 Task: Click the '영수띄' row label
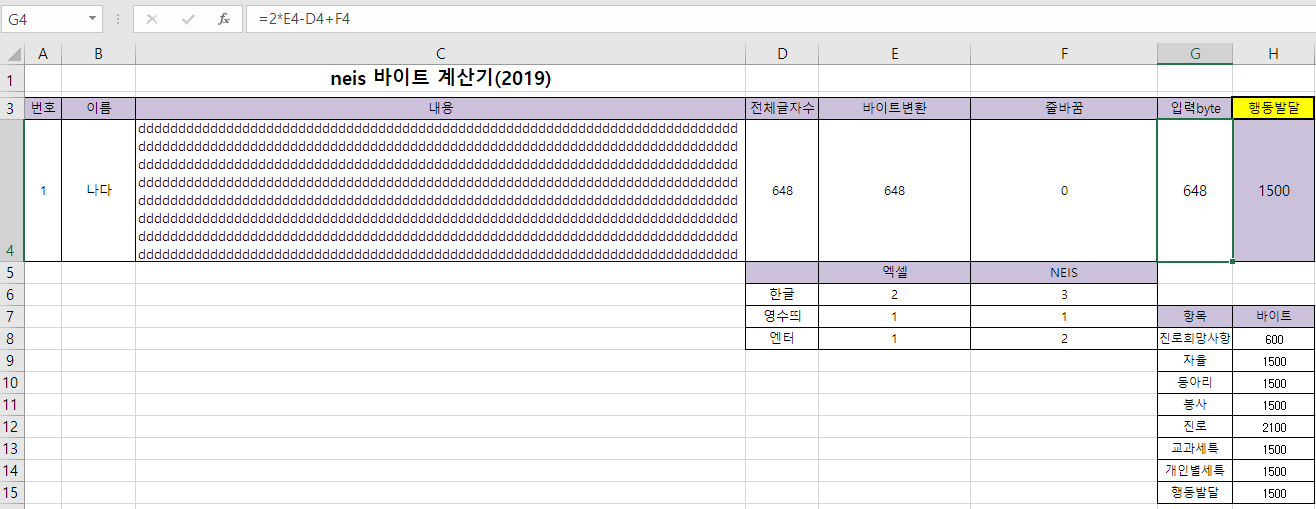782,317
